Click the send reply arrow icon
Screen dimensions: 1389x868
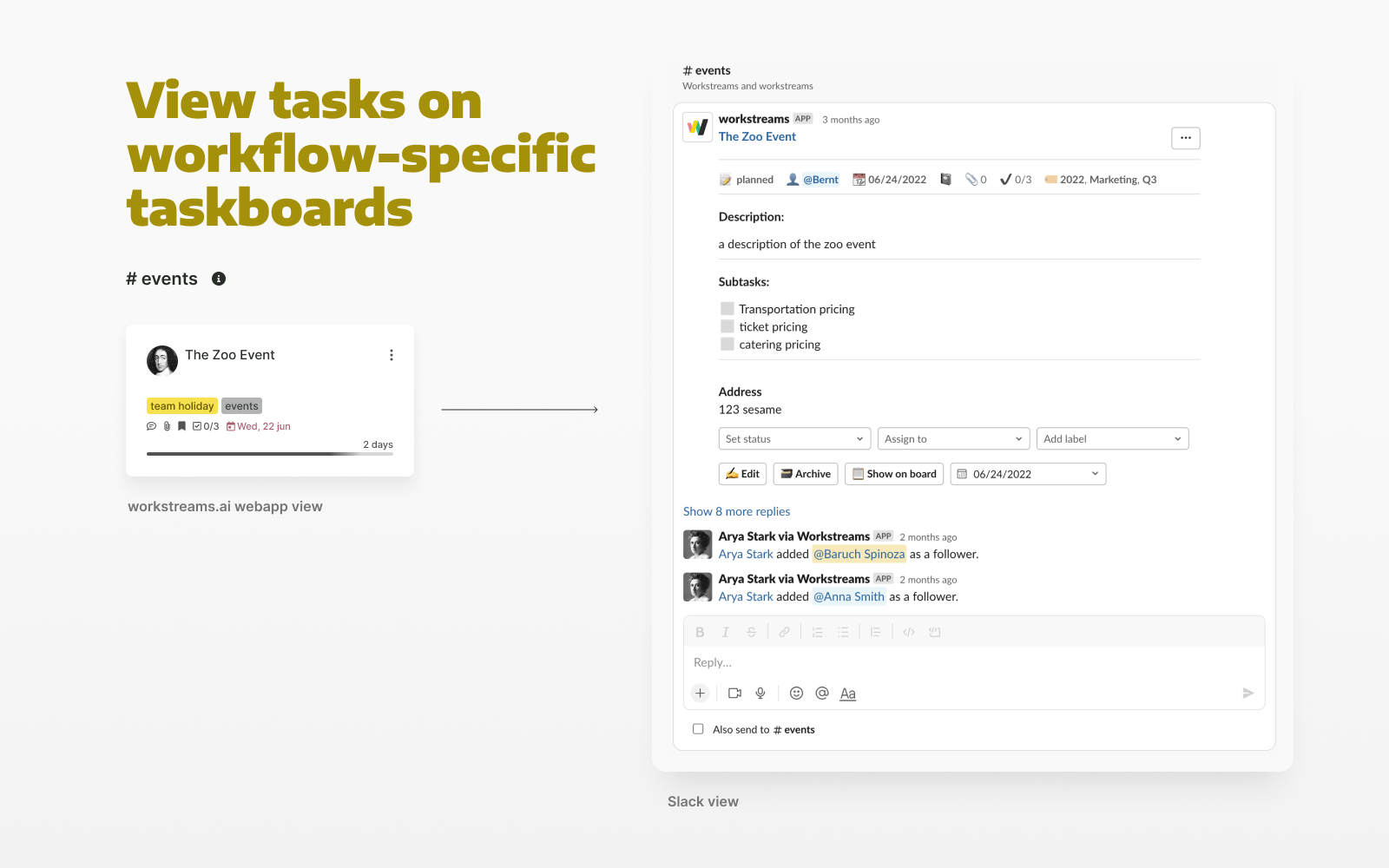pyautogui.click(x=1247, y=693)
